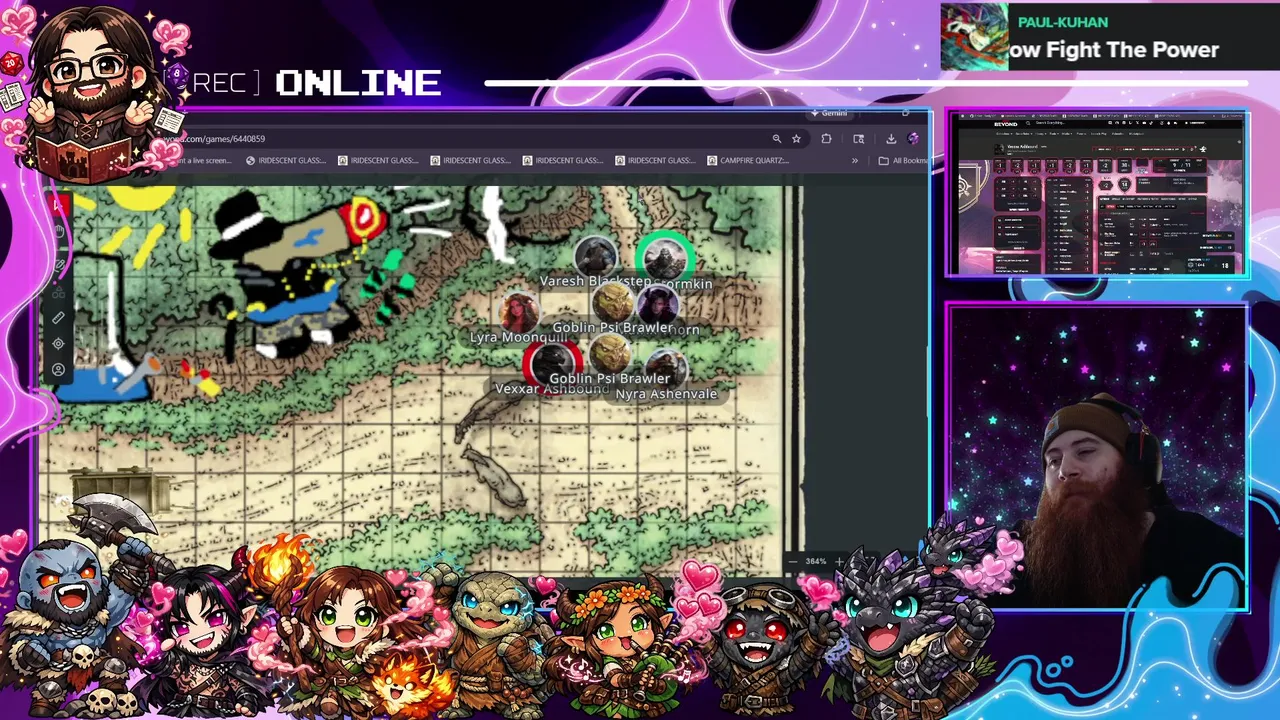Open the All Bookmarks folder
The image size is (1280, 720).
[x=903, y=160]
